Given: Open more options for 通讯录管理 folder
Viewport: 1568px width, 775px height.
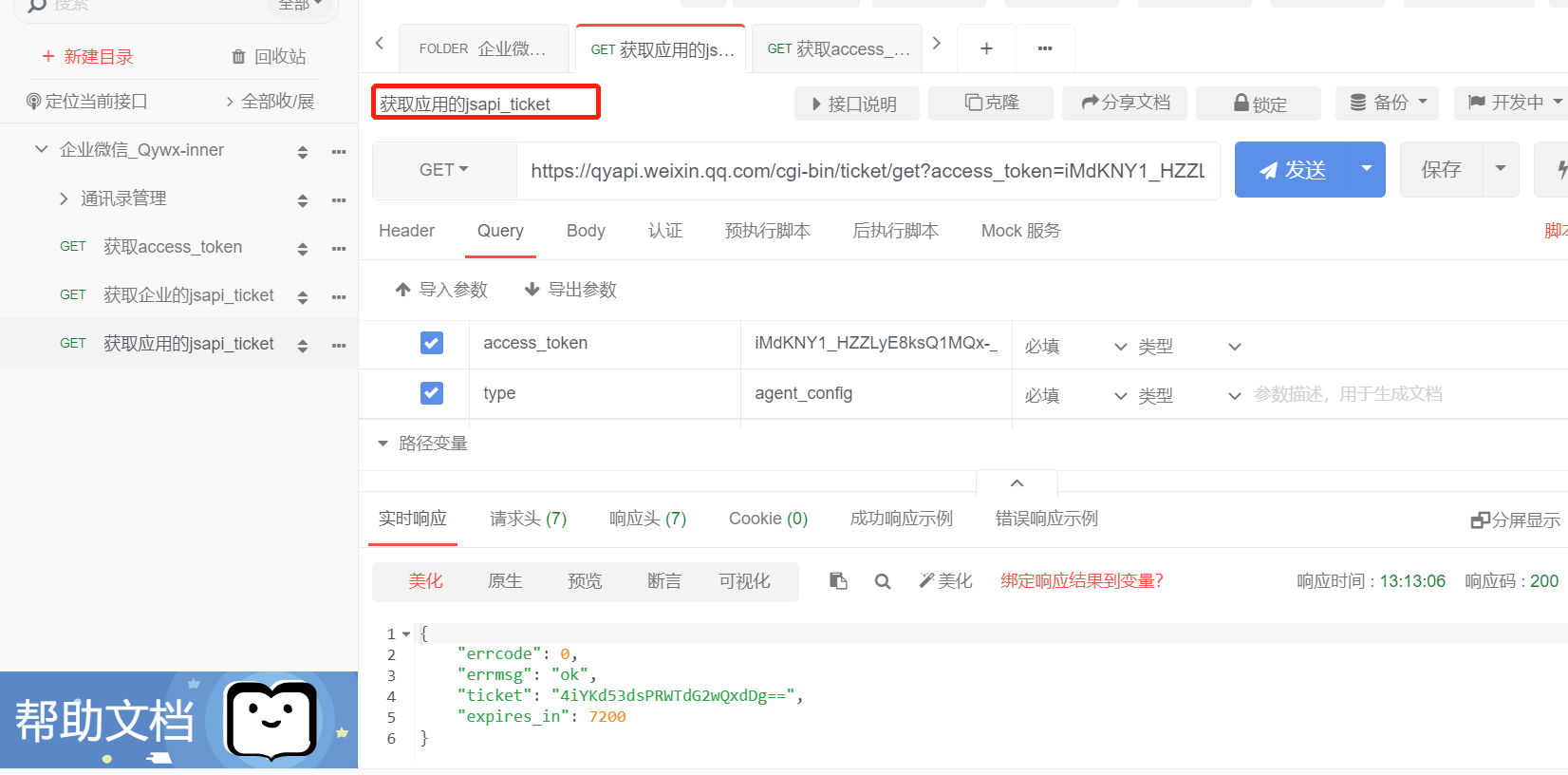Looking at the screenshot, I should (339, 200).
